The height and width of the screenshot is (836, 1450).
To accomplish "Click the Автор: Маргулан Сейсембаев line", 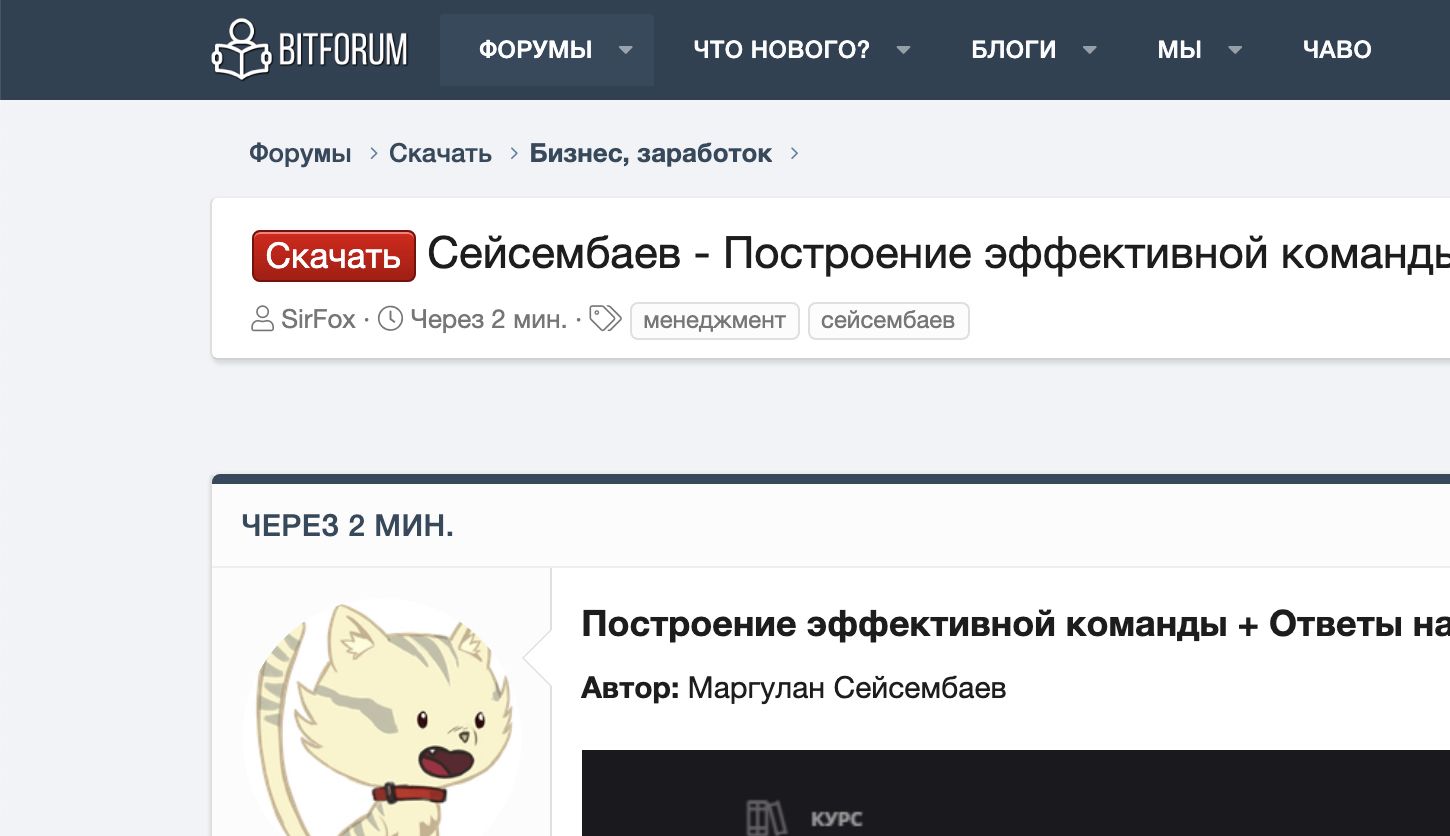I will [793, 688].
